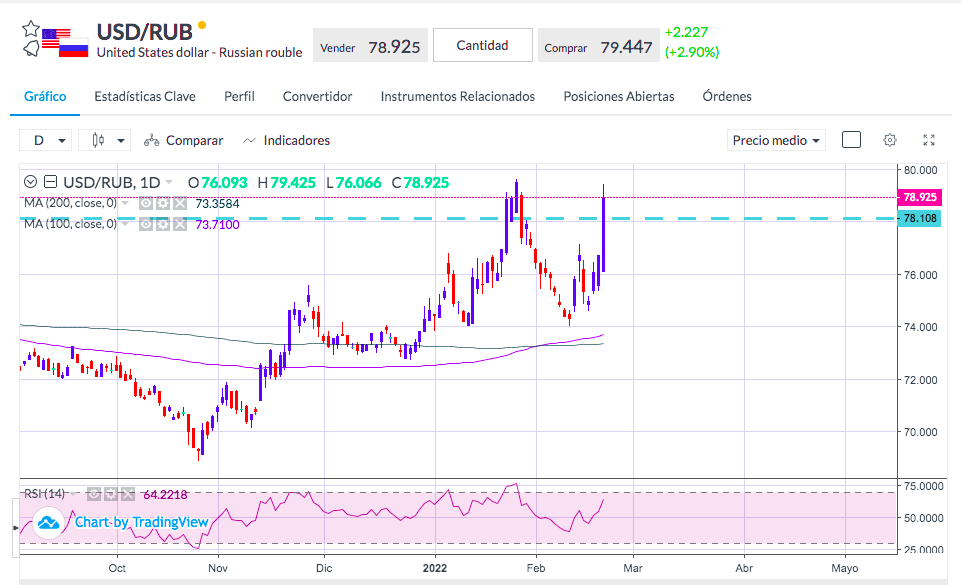Open MA 100 settings gear

coord(163,224)
